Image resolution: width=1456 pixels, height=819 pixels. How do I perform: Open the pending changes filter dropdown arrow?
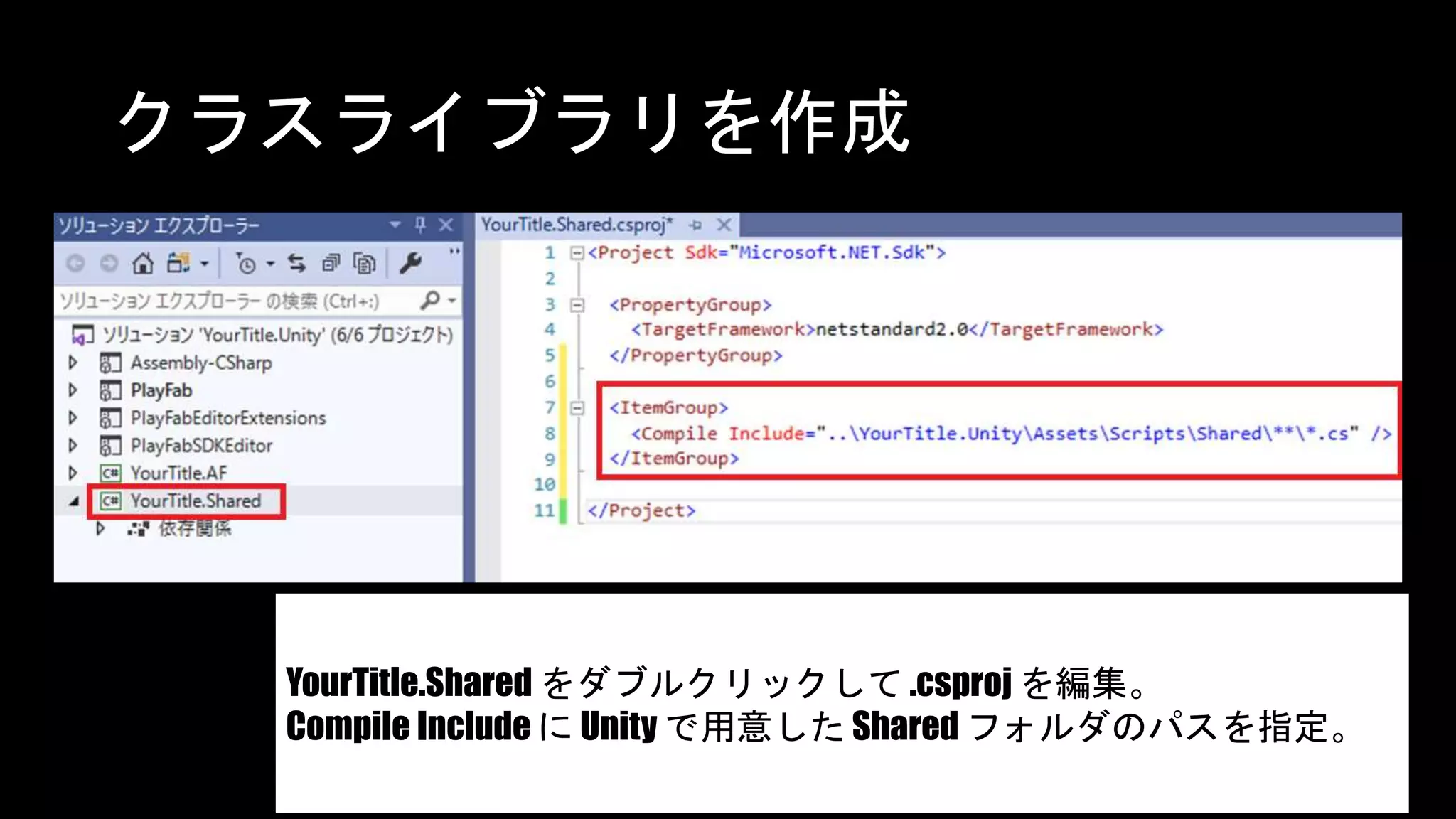coord(270,264)
